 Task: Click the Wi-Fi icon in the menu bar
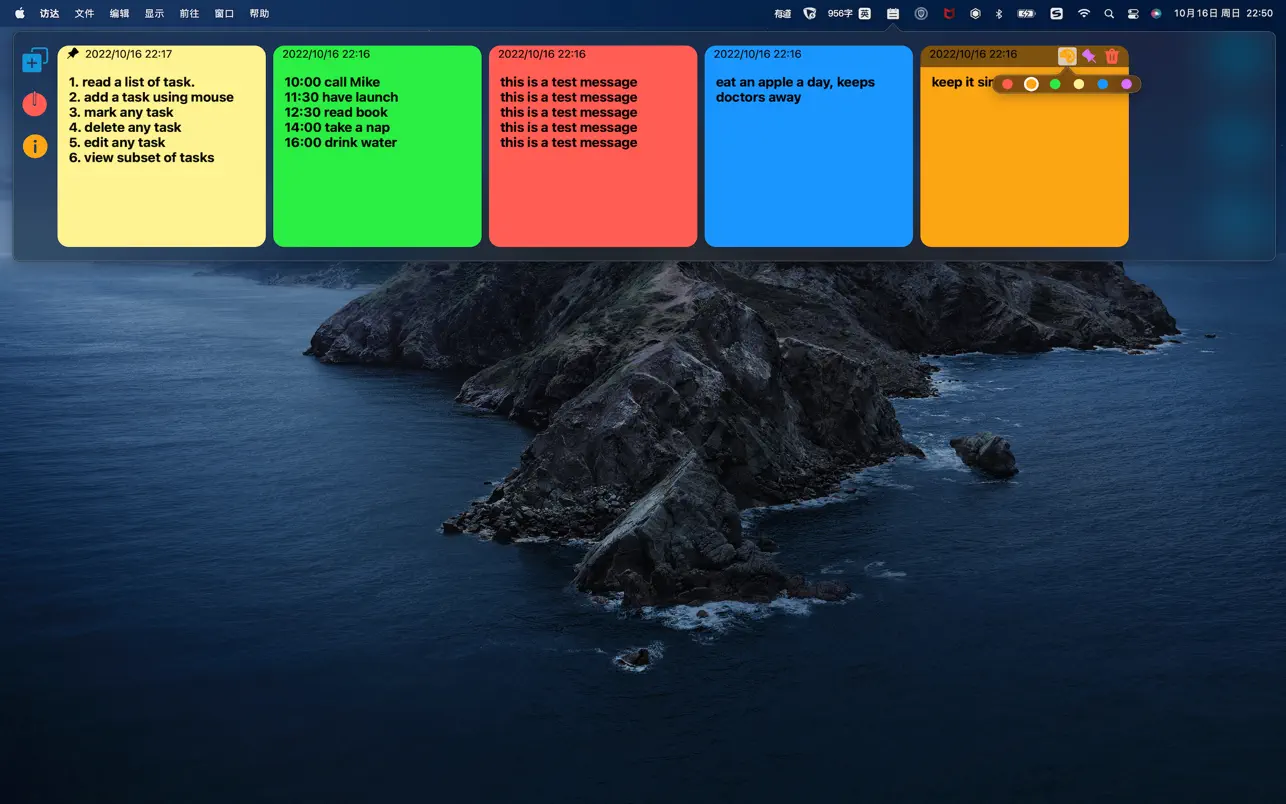pos(1084,13)
